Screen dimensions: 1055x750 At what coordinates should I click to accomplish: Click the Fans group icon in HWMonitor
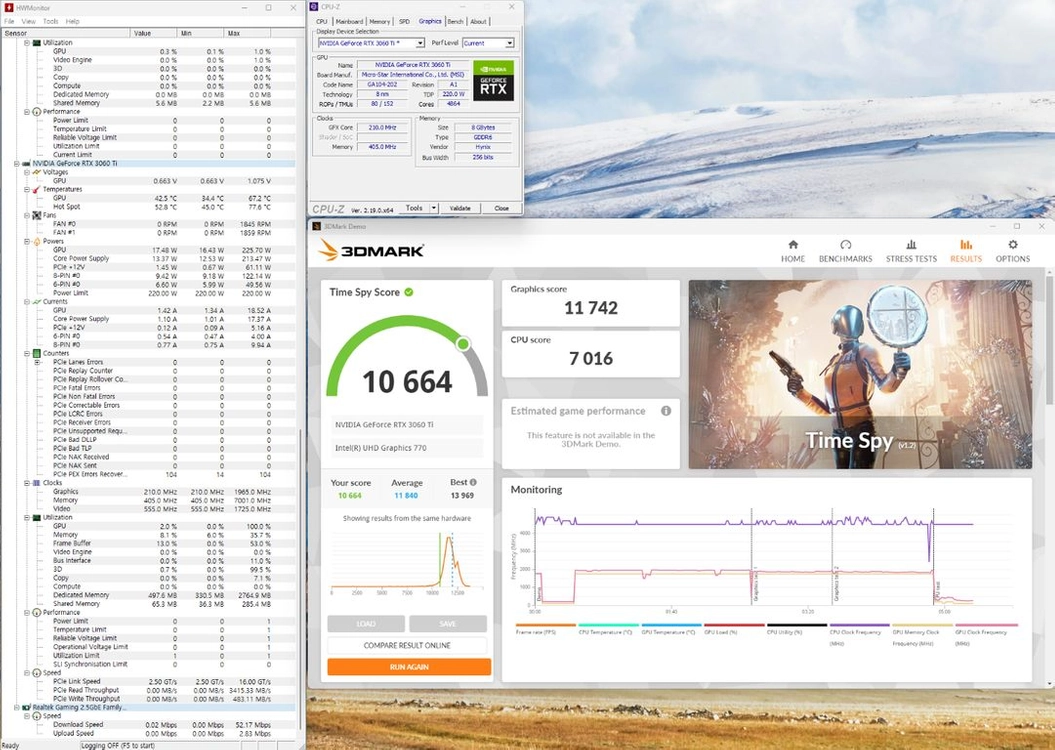click(36, 215)
